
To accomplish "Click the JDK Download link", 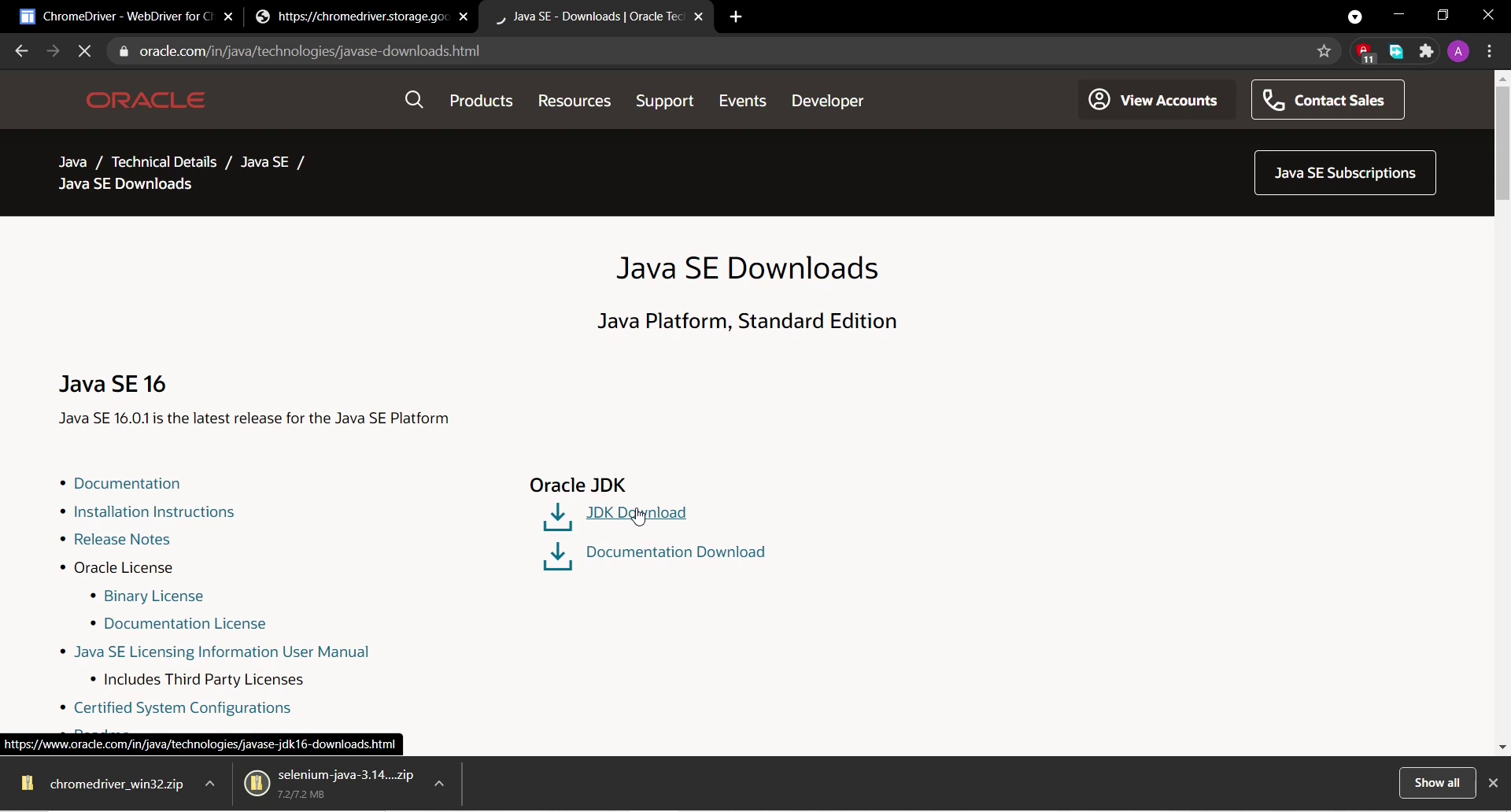I will 637,514.
